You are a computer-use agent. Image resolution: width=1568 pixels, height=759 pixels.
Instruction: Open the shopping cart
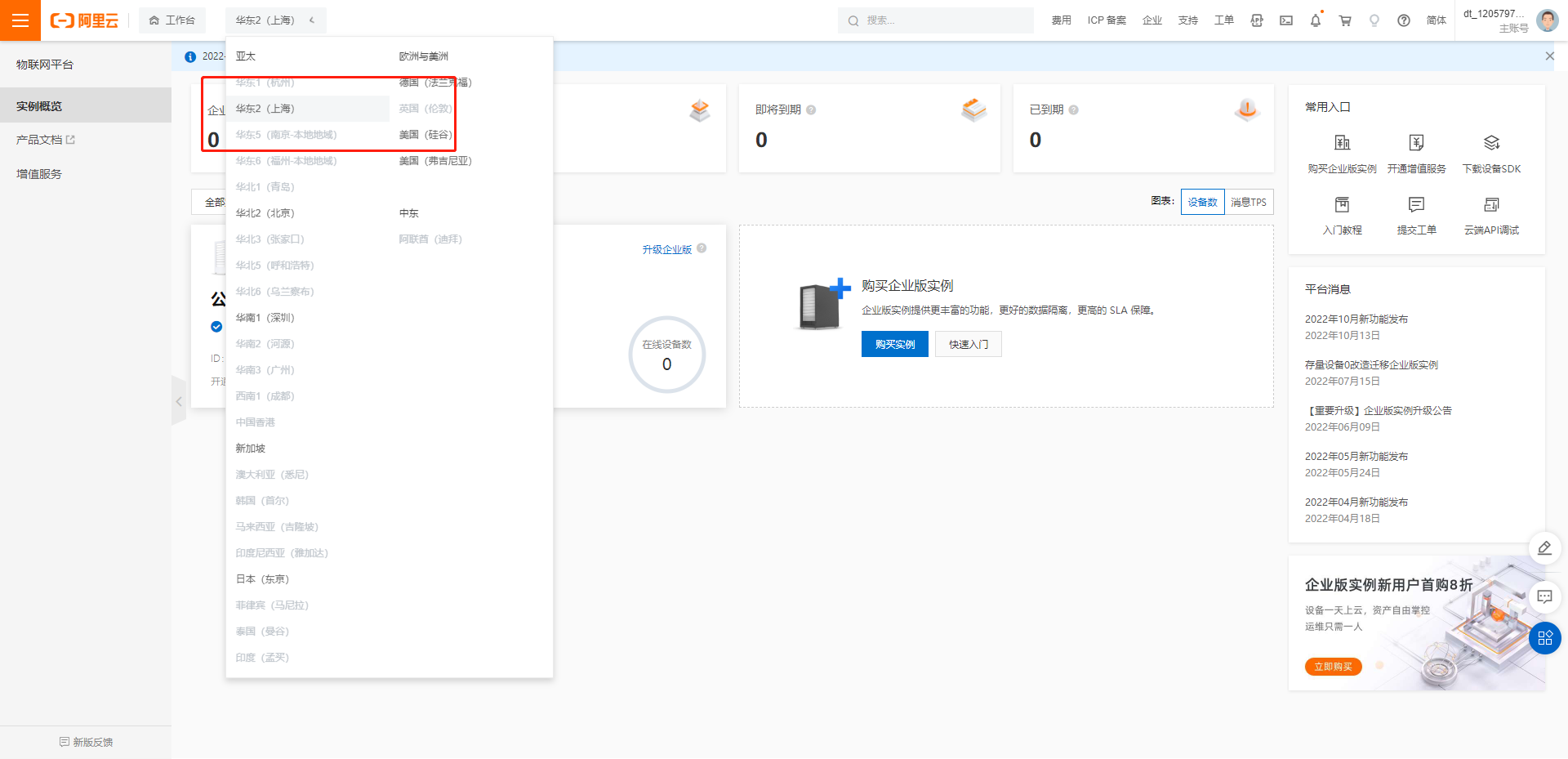(1345, 20)
